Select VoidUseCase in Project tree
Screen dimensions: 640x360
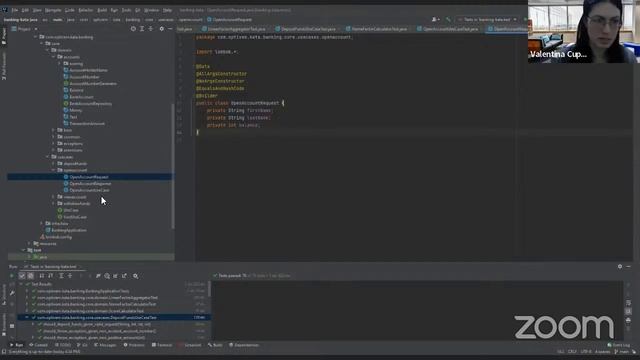75,217
